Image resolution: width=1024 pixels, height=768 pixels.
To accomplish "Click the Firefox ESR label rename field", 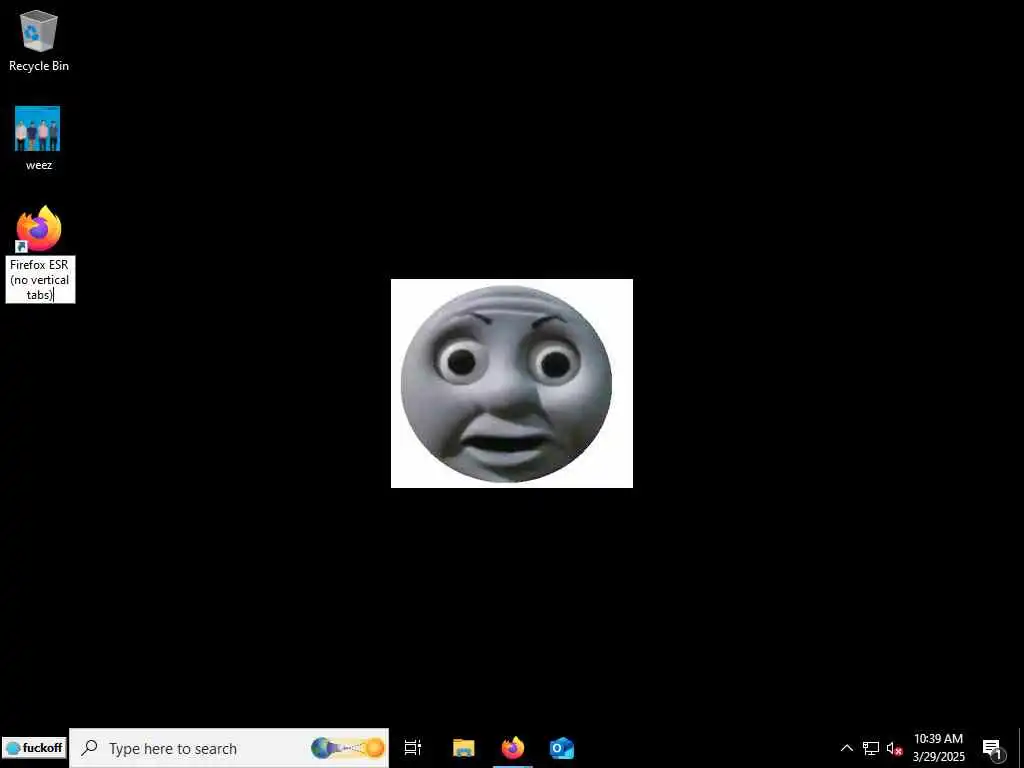I will (x=40, y=280).
